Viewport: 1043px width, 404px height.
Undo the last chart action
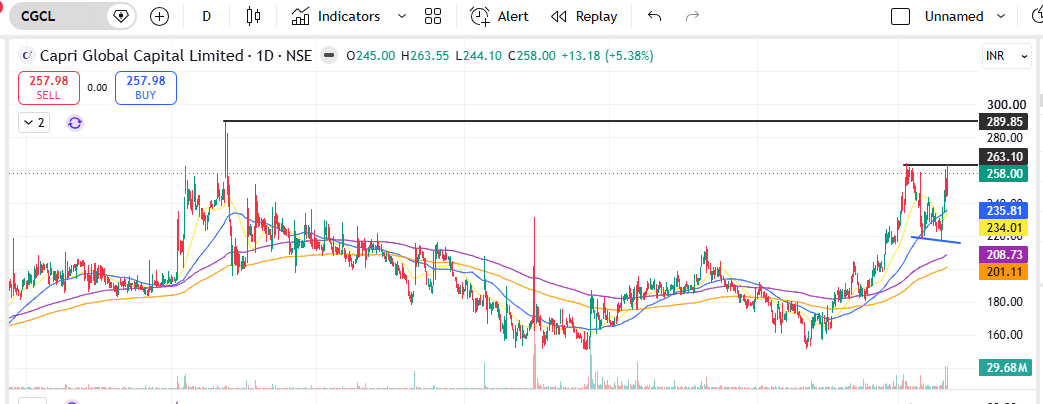click(655, 17)
